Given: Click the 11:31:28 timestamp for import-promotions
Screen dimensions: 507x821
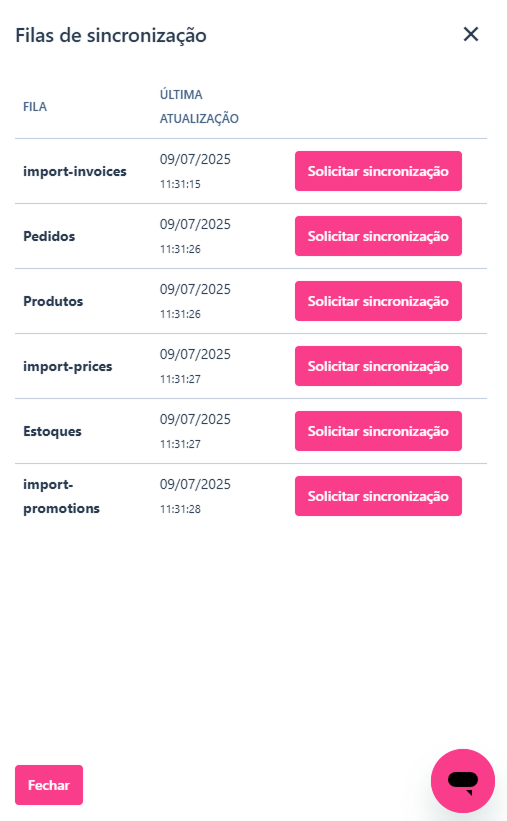Looking at the screenshot, I should pos(180,509).
